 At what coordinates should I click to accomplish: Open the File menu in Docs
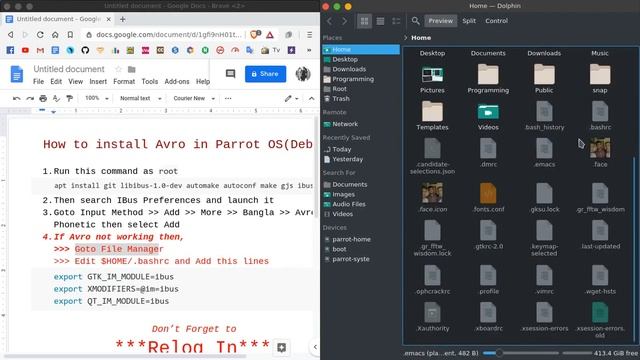(38, 82)
